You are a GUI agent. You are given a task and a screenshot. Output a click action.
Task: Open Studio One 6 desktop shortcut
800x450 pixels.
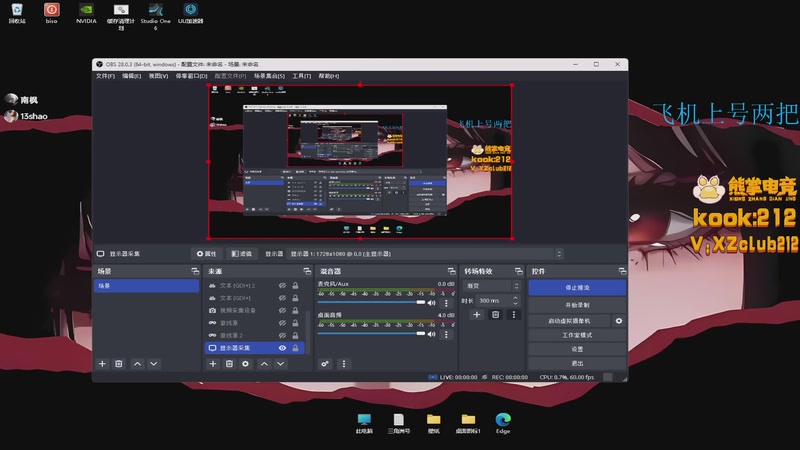(x=156, y=16)
